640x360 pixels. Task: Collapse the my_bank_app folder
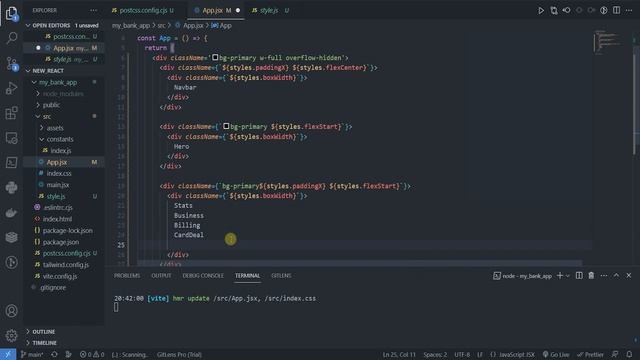[63, 82]
